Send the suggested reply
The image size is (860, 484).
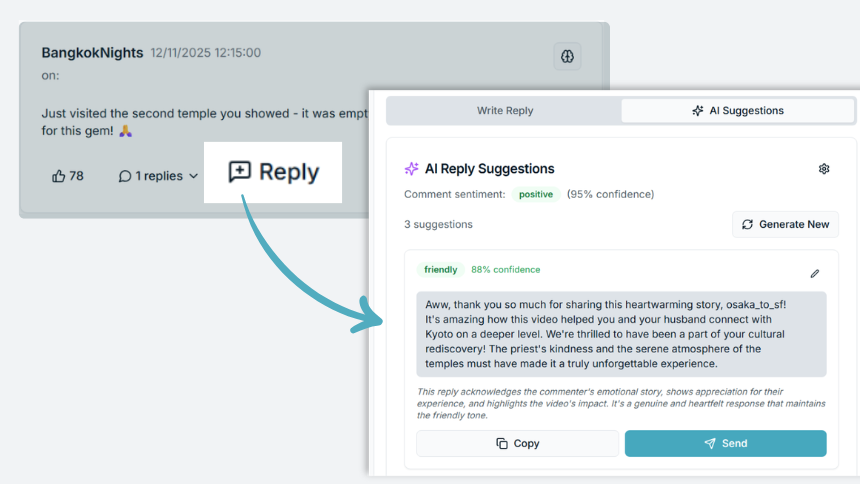(x=725, y=443)
